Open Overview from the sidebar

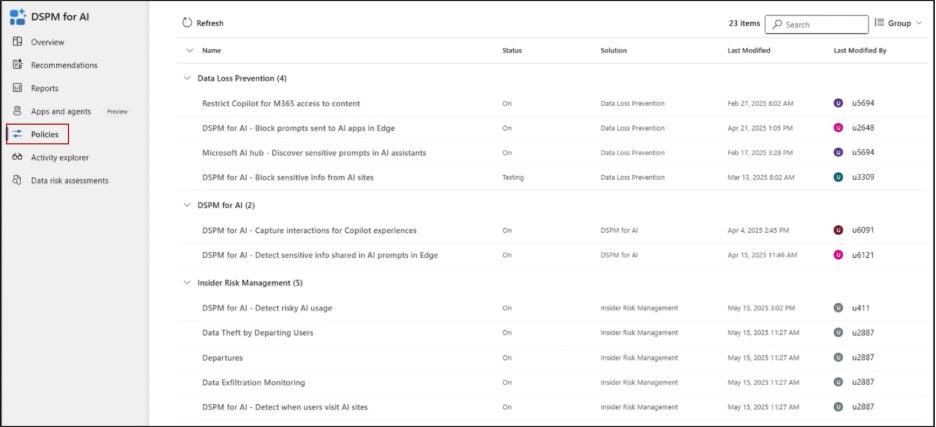click(47, 42)
